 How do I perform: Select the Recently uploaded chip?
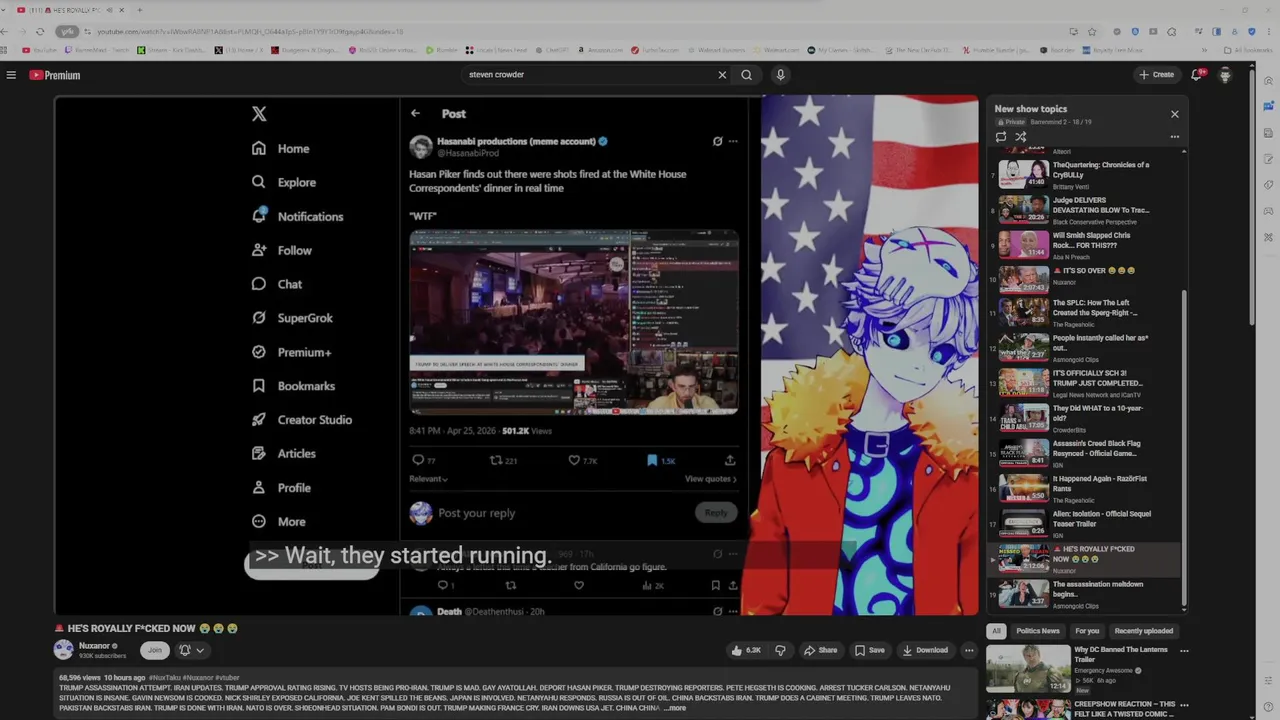(x=1144, y=631)
